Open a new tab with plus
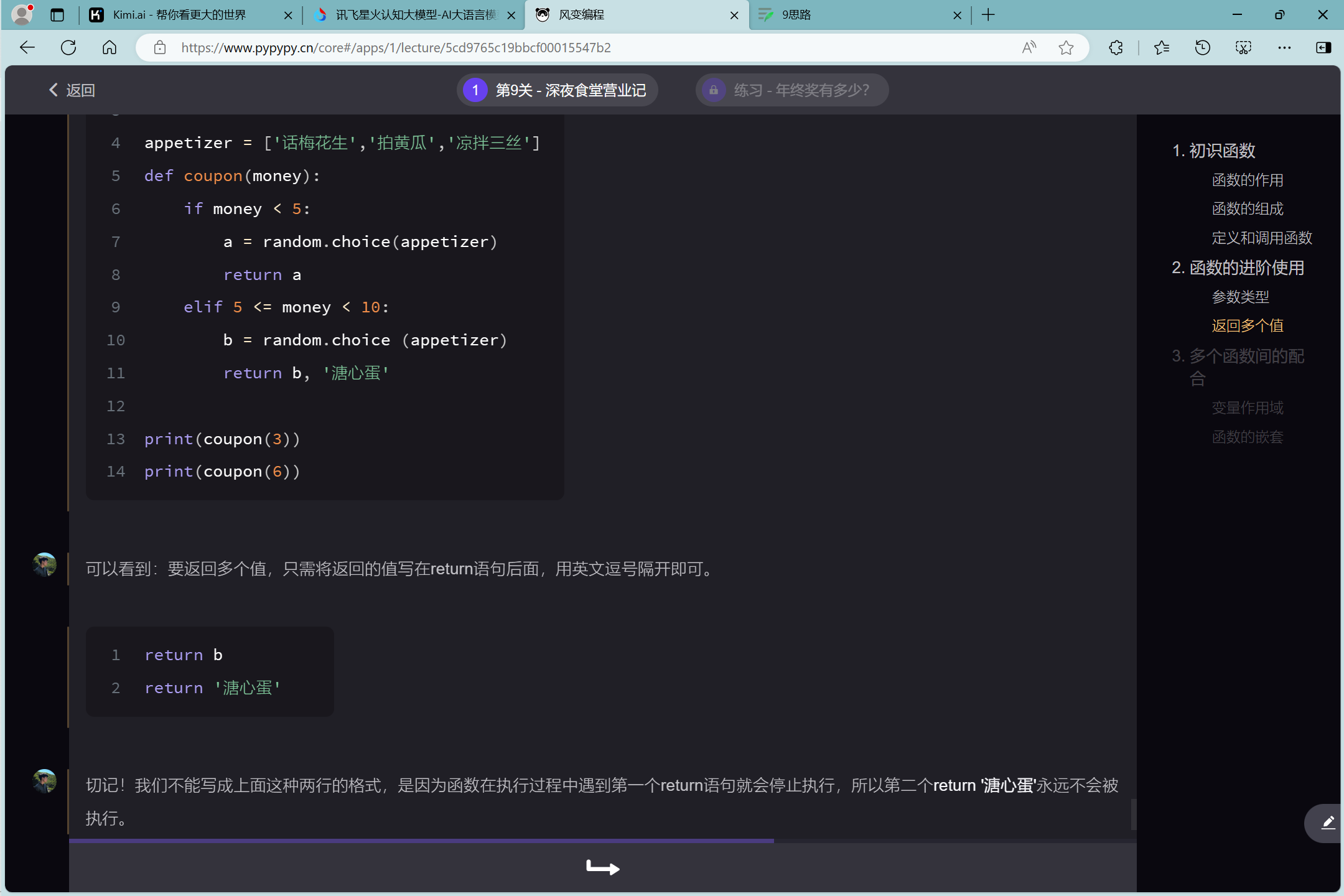Viewport: 1344px width, 896px height. click(x=988, y=15)
